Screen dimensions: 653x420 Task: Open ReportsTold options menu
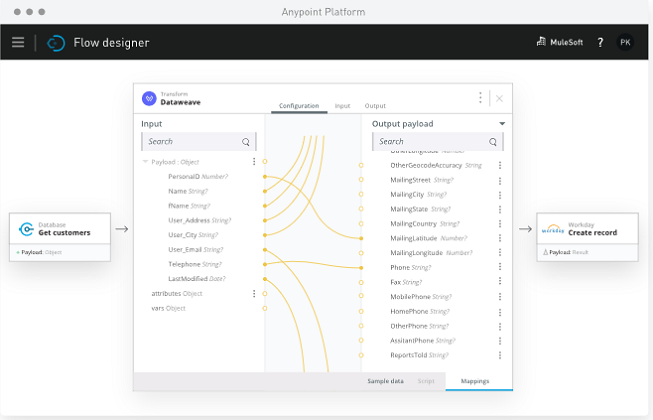(500, 355)
